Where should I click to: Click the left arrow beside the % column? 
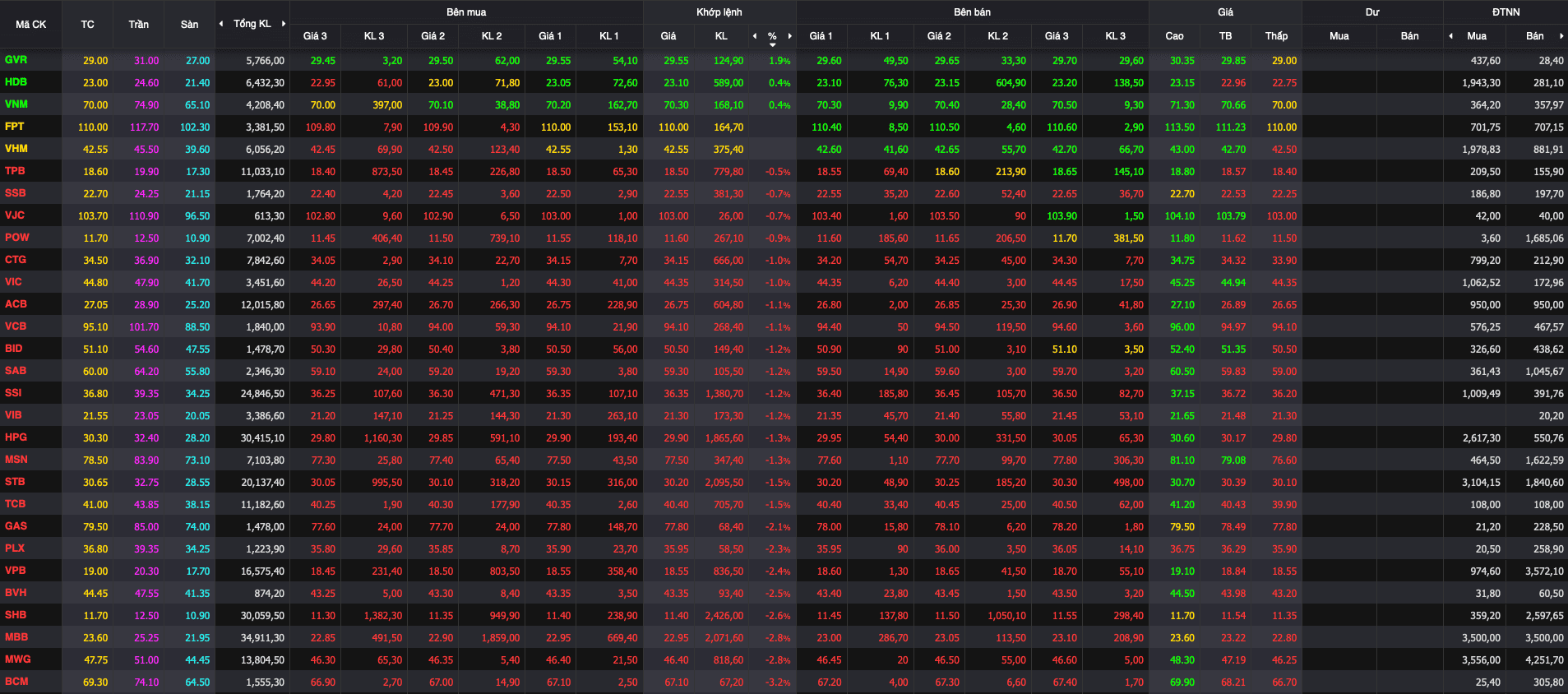pos(755,36)
